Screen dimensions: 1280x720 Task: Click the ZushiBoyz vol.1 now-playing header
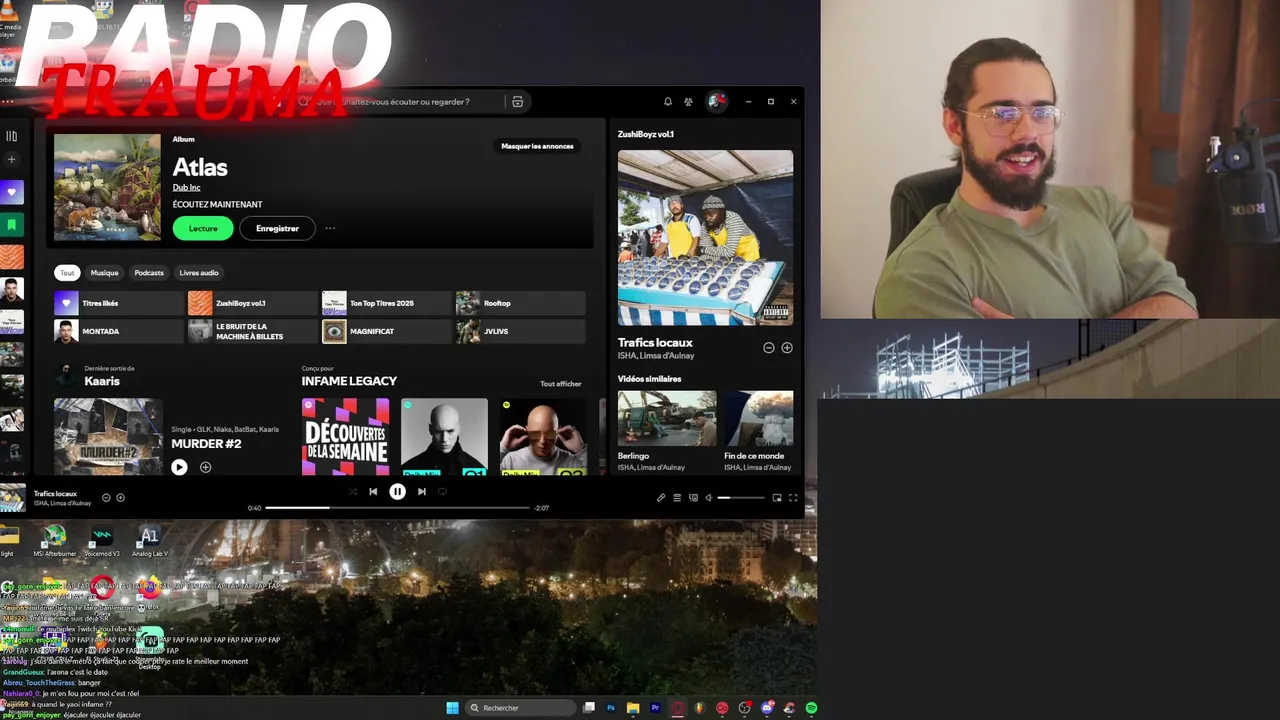point(646,134)
